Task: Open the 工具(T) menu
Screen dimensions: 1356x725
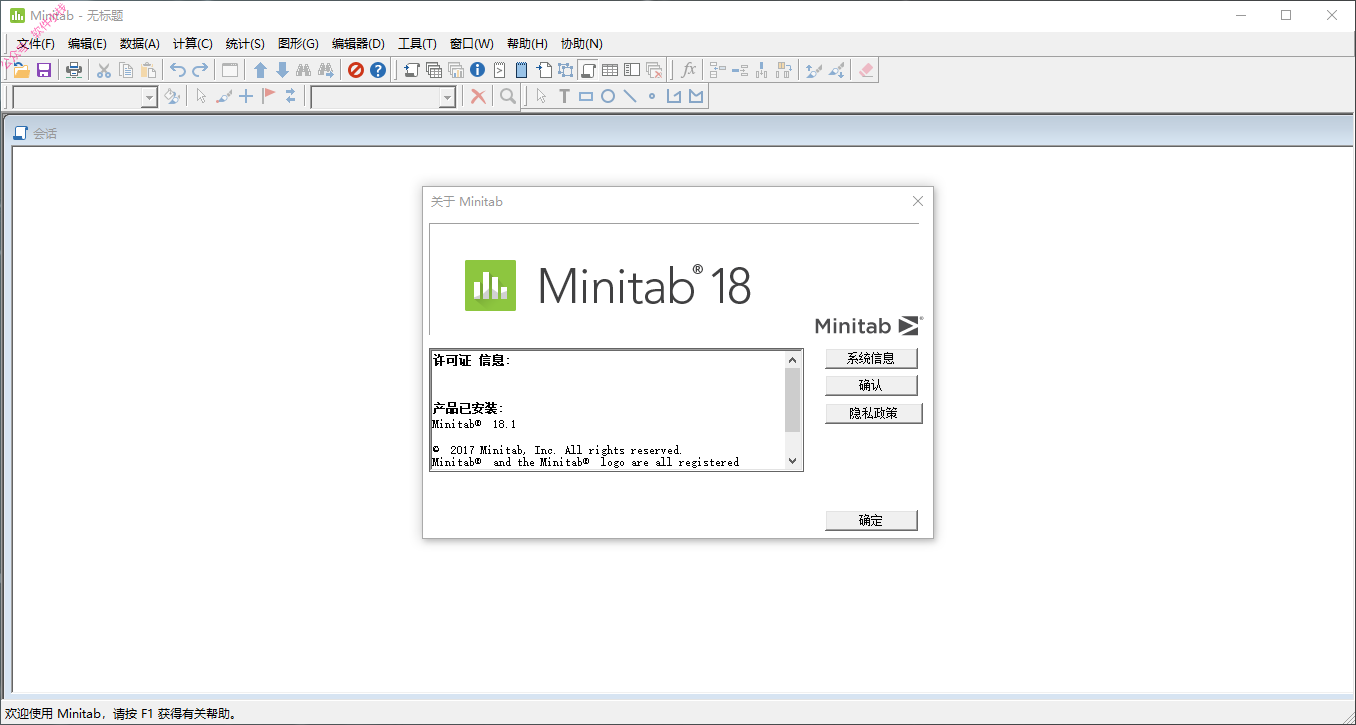Action: (417, 44)
